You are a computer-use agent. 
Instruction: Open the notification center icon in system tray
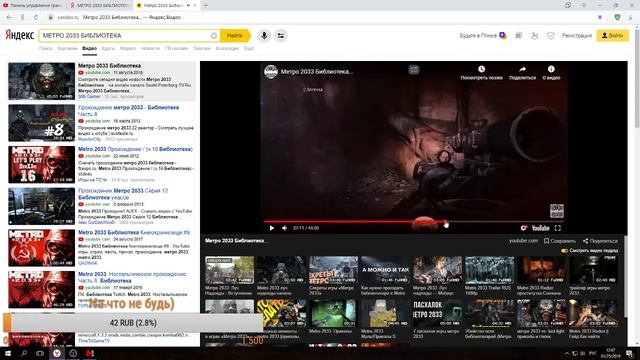629,353
